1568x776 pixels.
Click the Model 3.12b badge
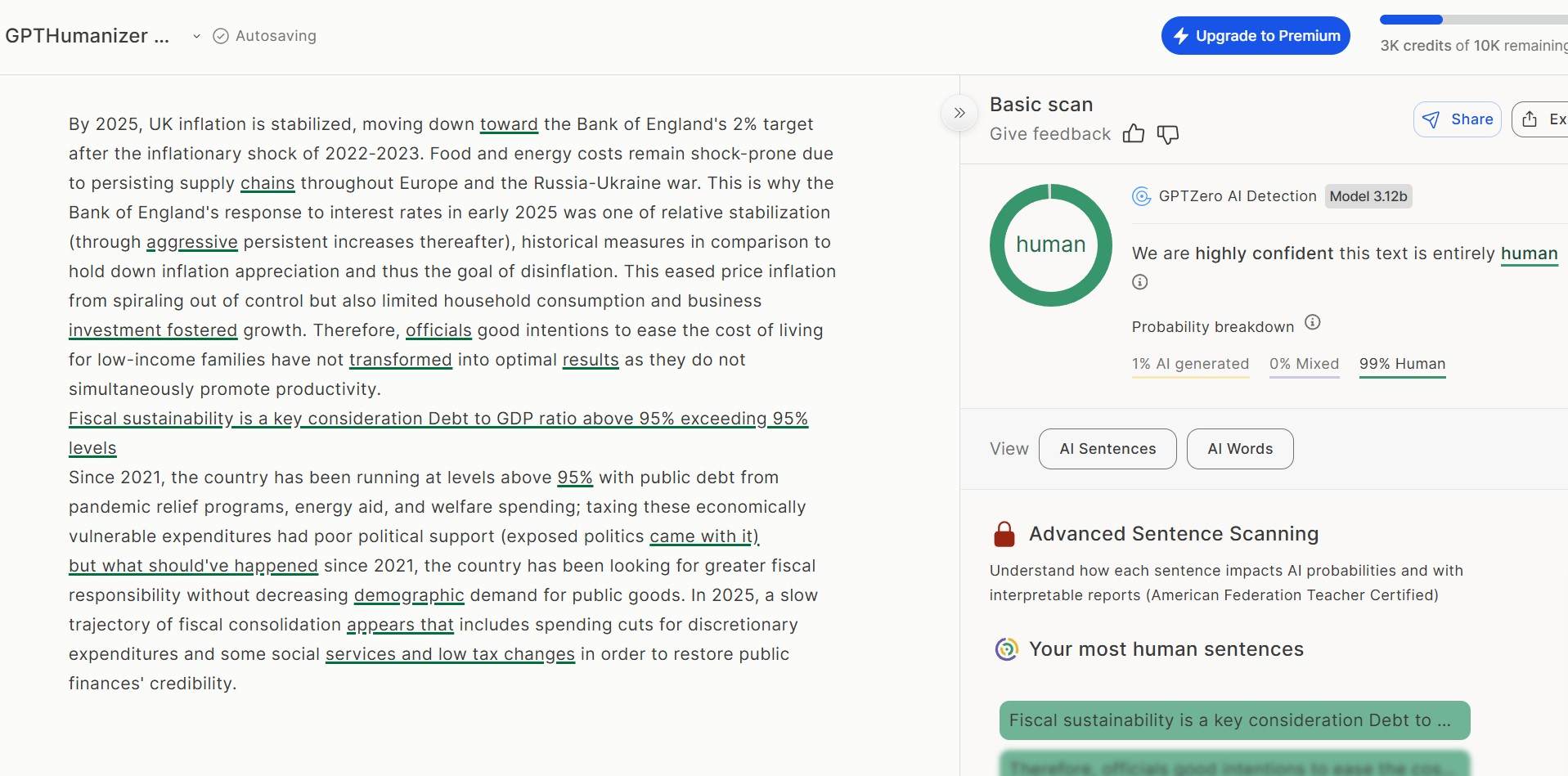coord(1368,196)
